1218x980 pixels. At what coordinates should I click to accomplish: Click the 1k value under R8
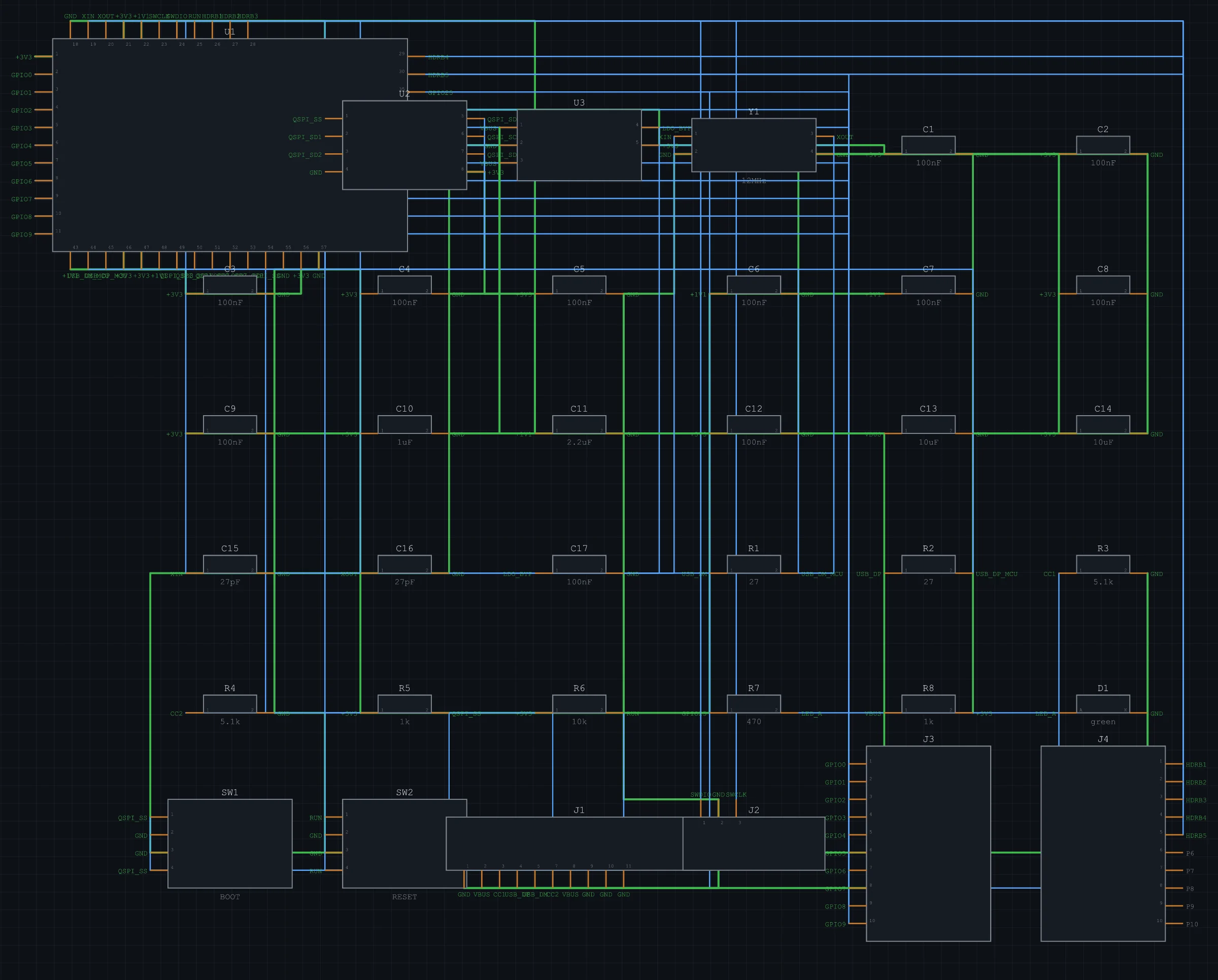928,722
